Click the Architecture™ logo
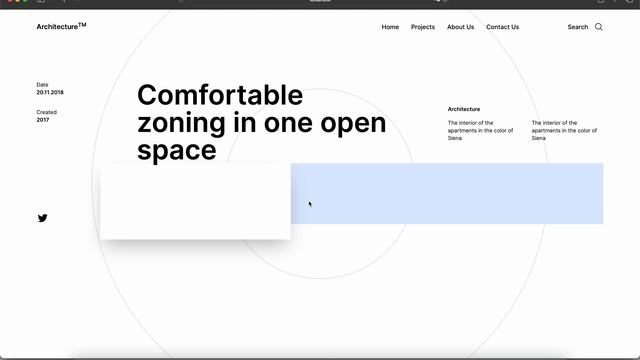Image resolution: width=640 pixels, height=360 pixels. point(61,27)
